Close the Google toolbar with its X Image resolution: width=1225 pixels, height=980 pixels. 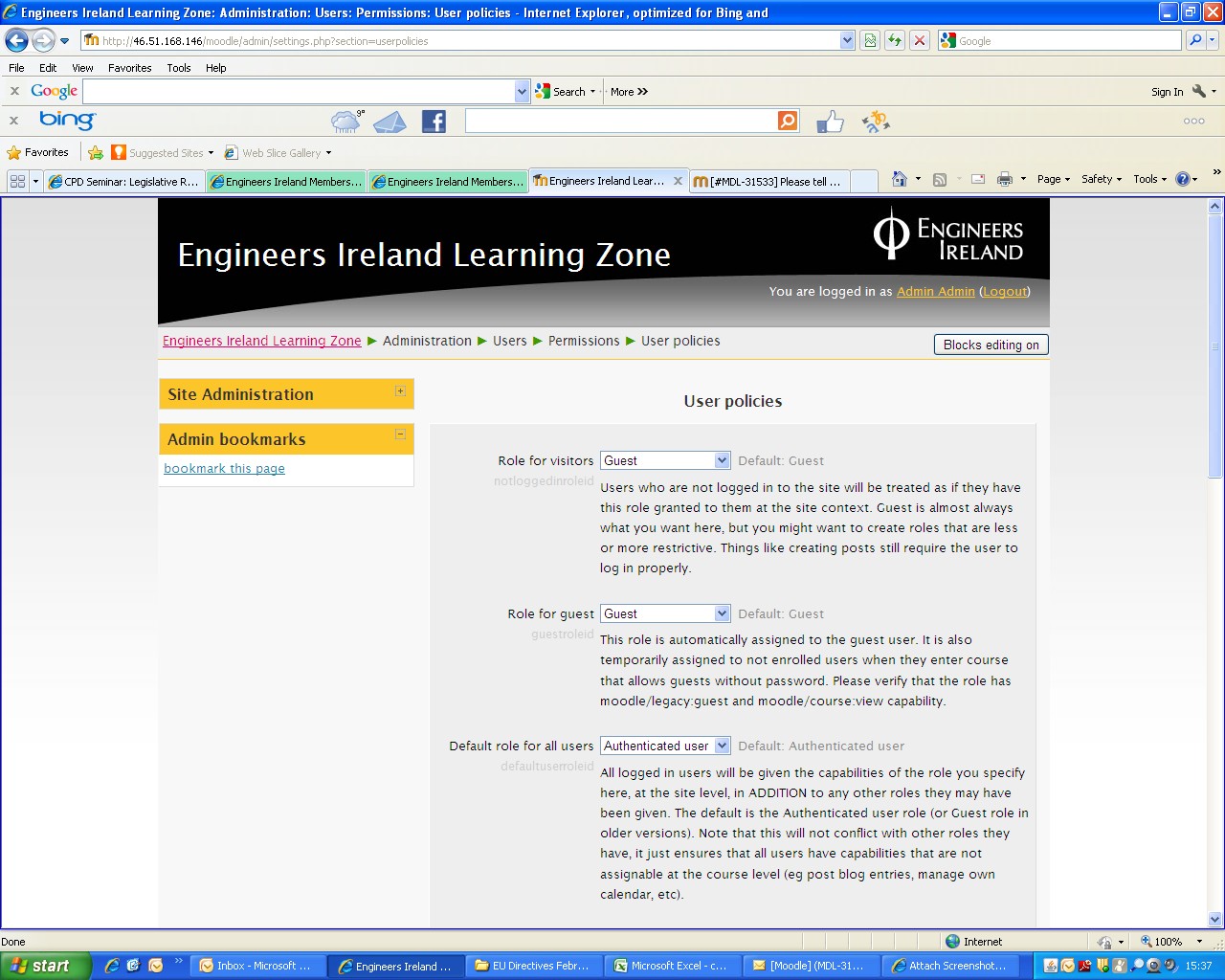pyautogui.click(x=14, y=92)
